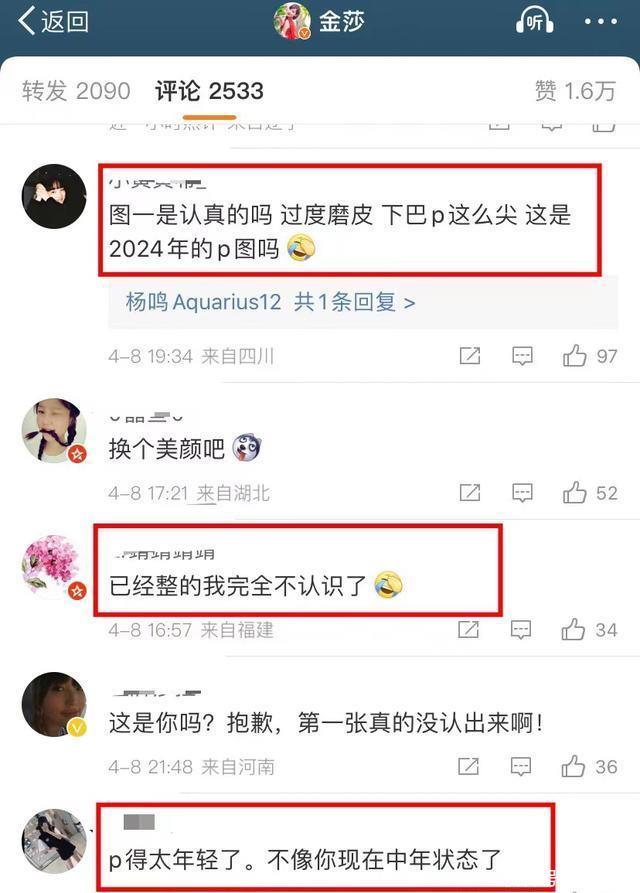
Task: Open the 赞 1.6万 likes tab
Action: pos(575,91)
